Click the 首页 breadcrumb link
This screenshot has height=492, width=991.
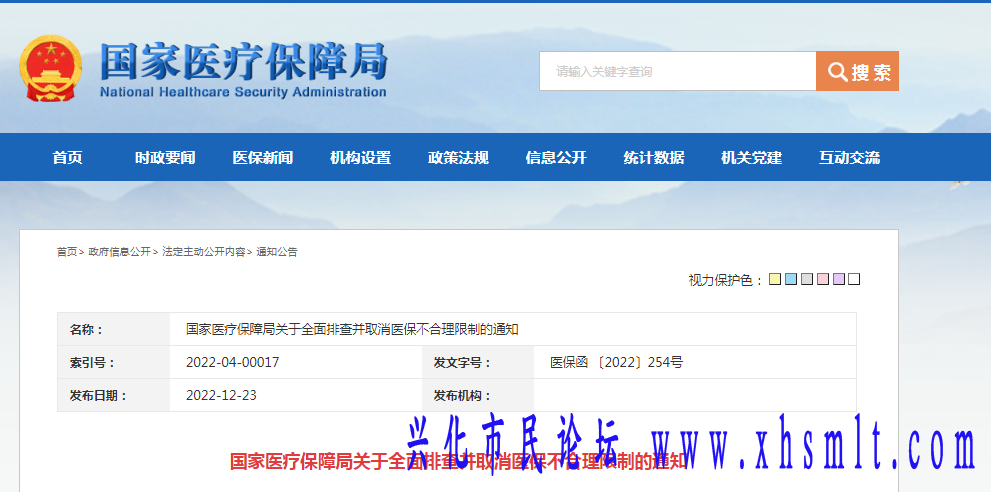(x=67, y=252)
